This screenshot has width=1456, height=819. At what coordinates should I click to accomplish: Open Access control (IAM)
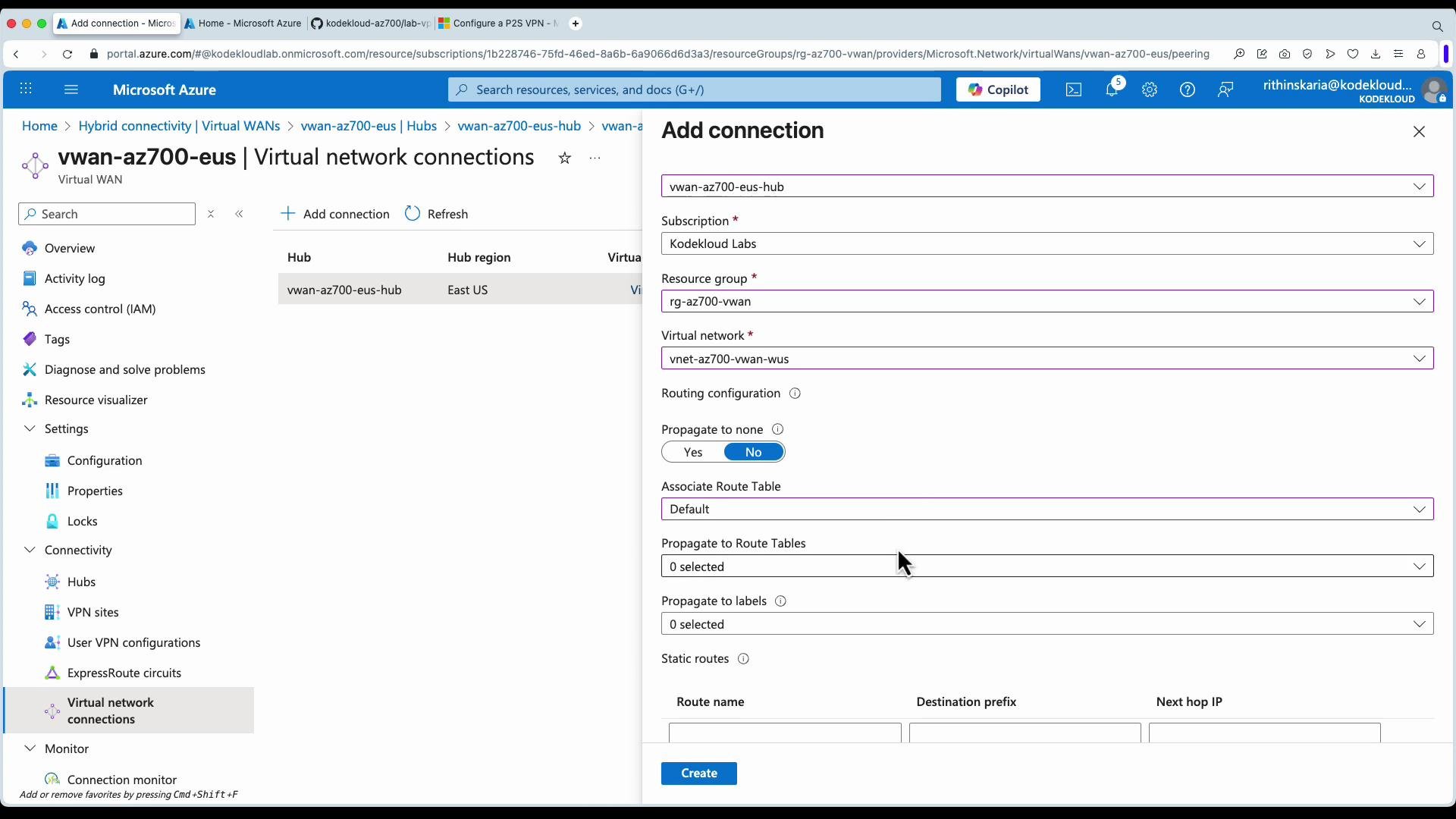tap(100, 309)
